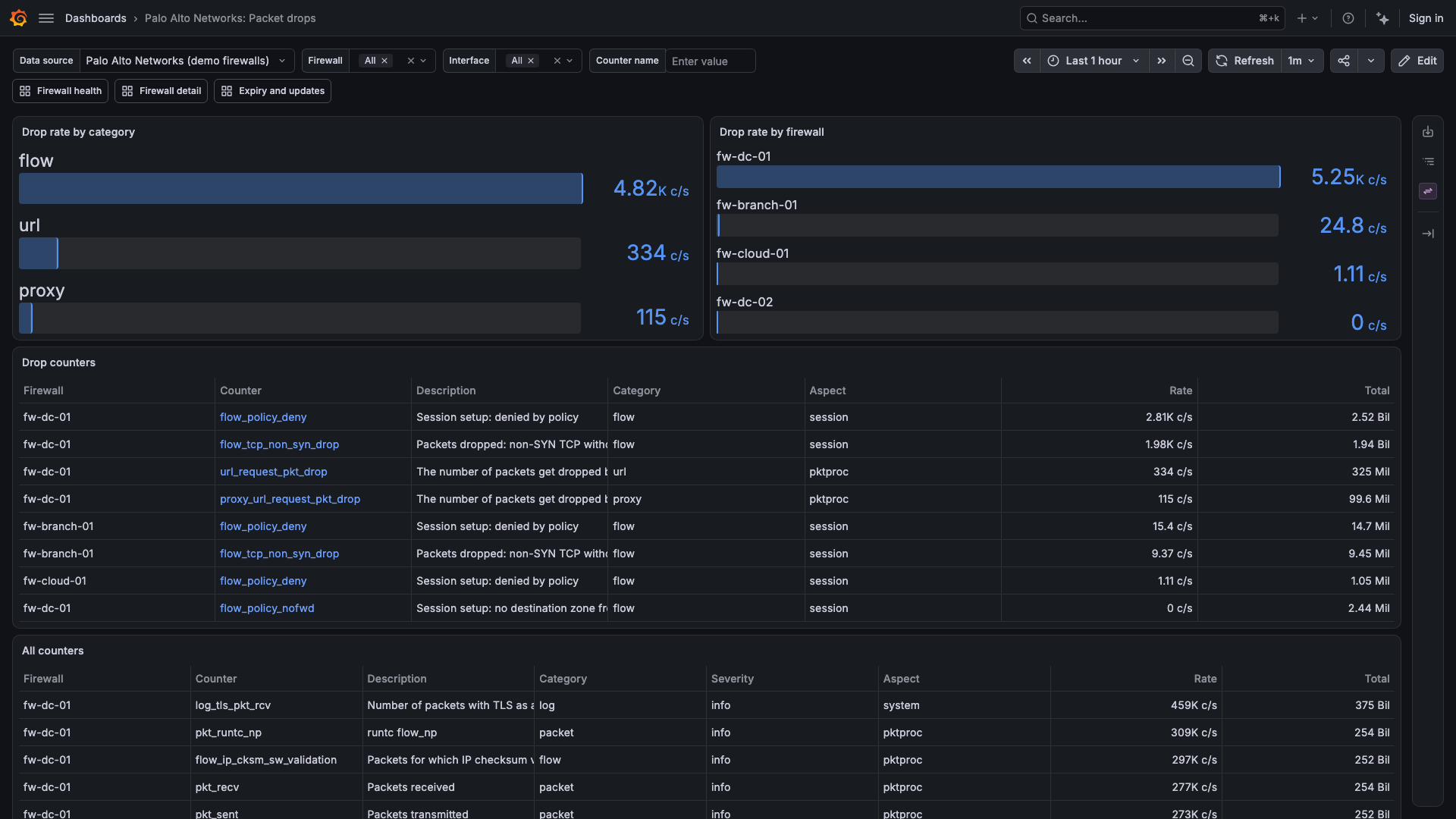
Task: Click the top Search box
Action: (1152, 18)
